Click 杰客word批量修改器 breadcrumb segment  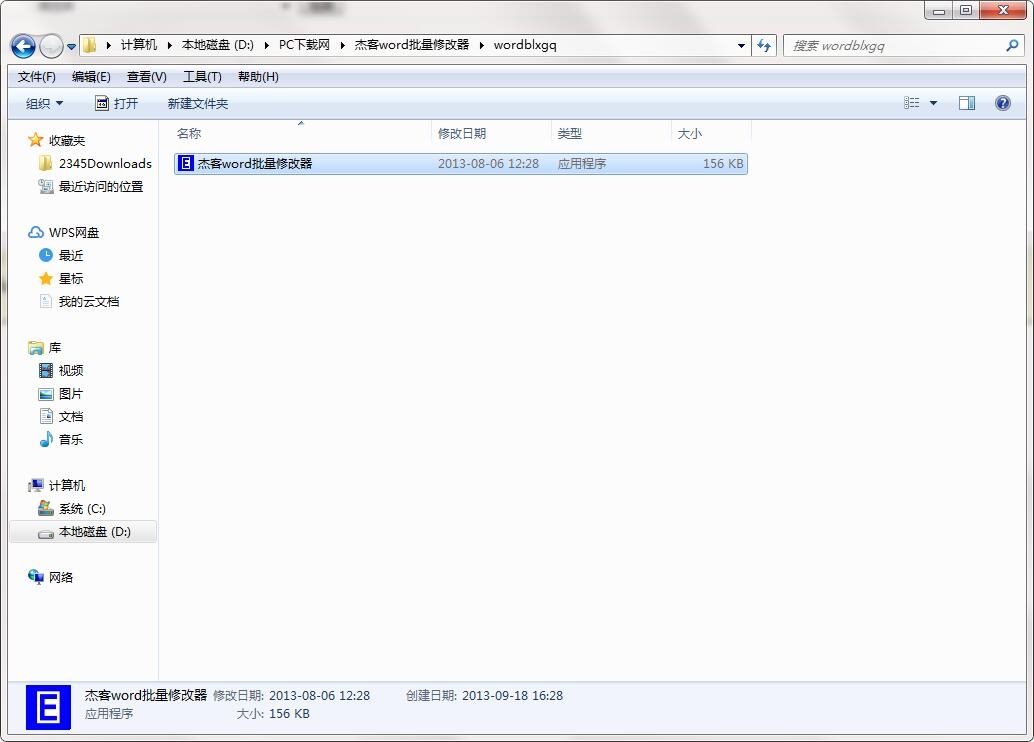click(411, 45)
